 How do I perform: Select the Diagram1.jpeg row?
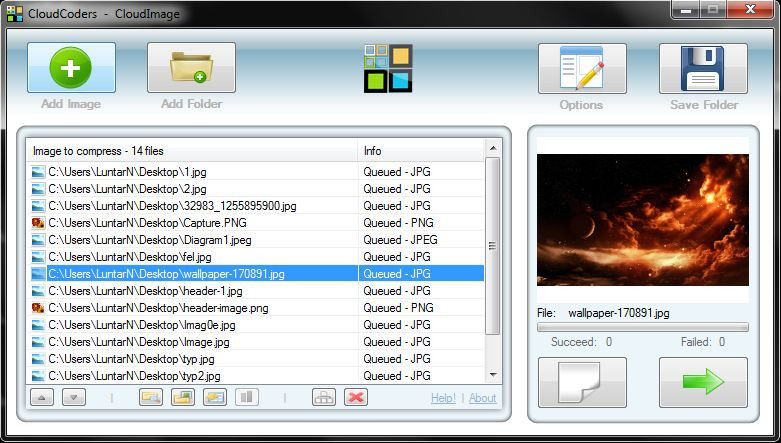255,240
